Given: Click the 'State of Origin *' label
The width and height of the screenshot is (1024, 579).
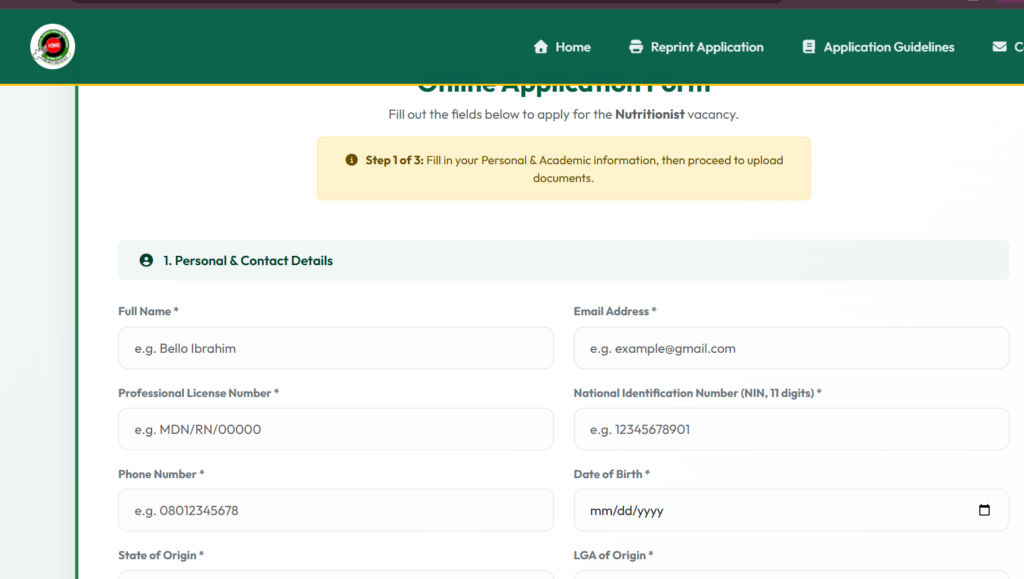Looking at the screenshot, I should (161, 555).
